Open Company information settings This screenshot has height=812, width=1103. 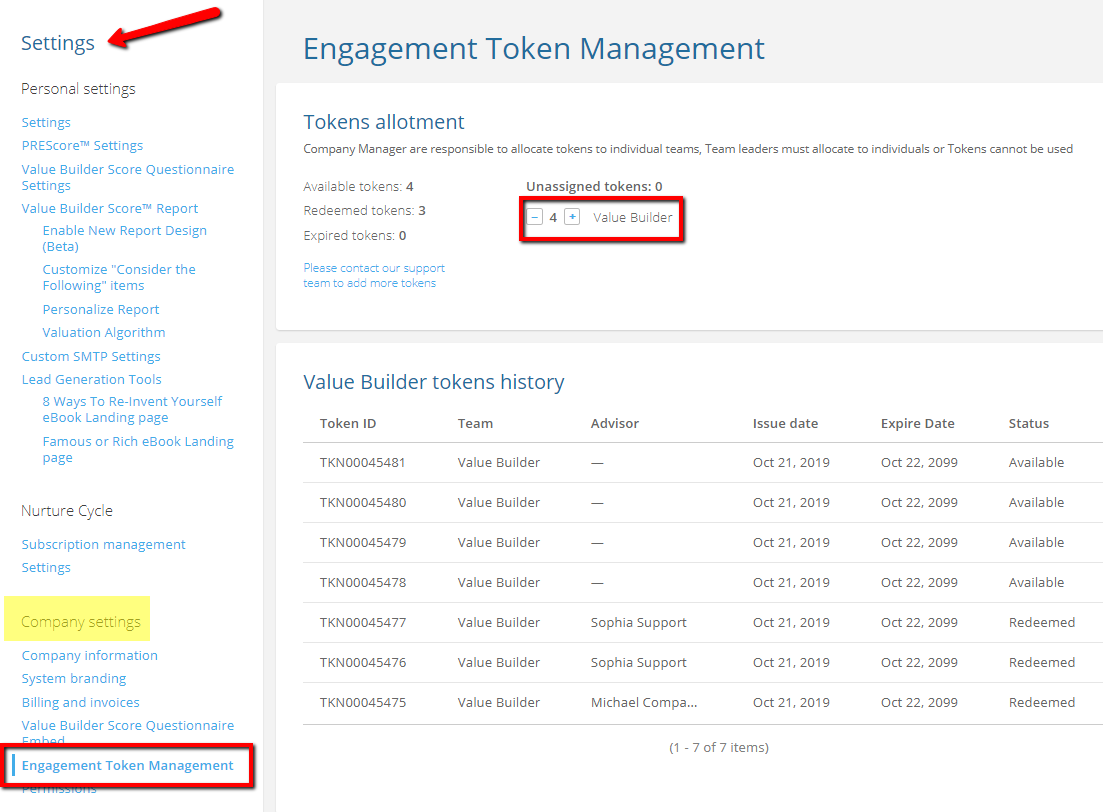tap(89, 655)
